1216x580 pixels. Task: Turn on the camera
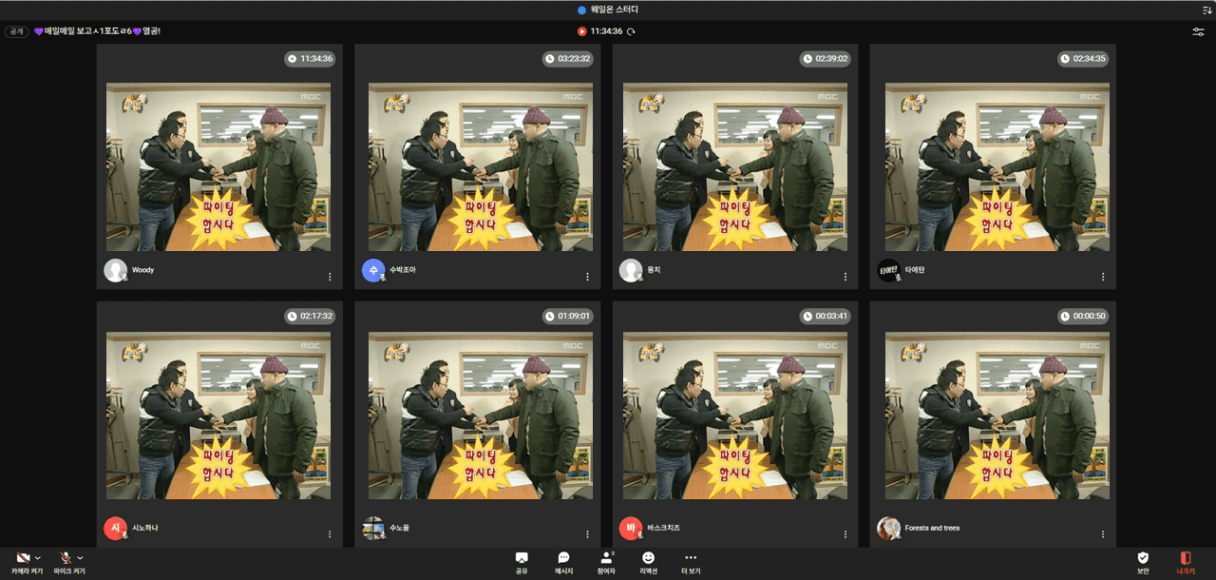pos(22,558)
